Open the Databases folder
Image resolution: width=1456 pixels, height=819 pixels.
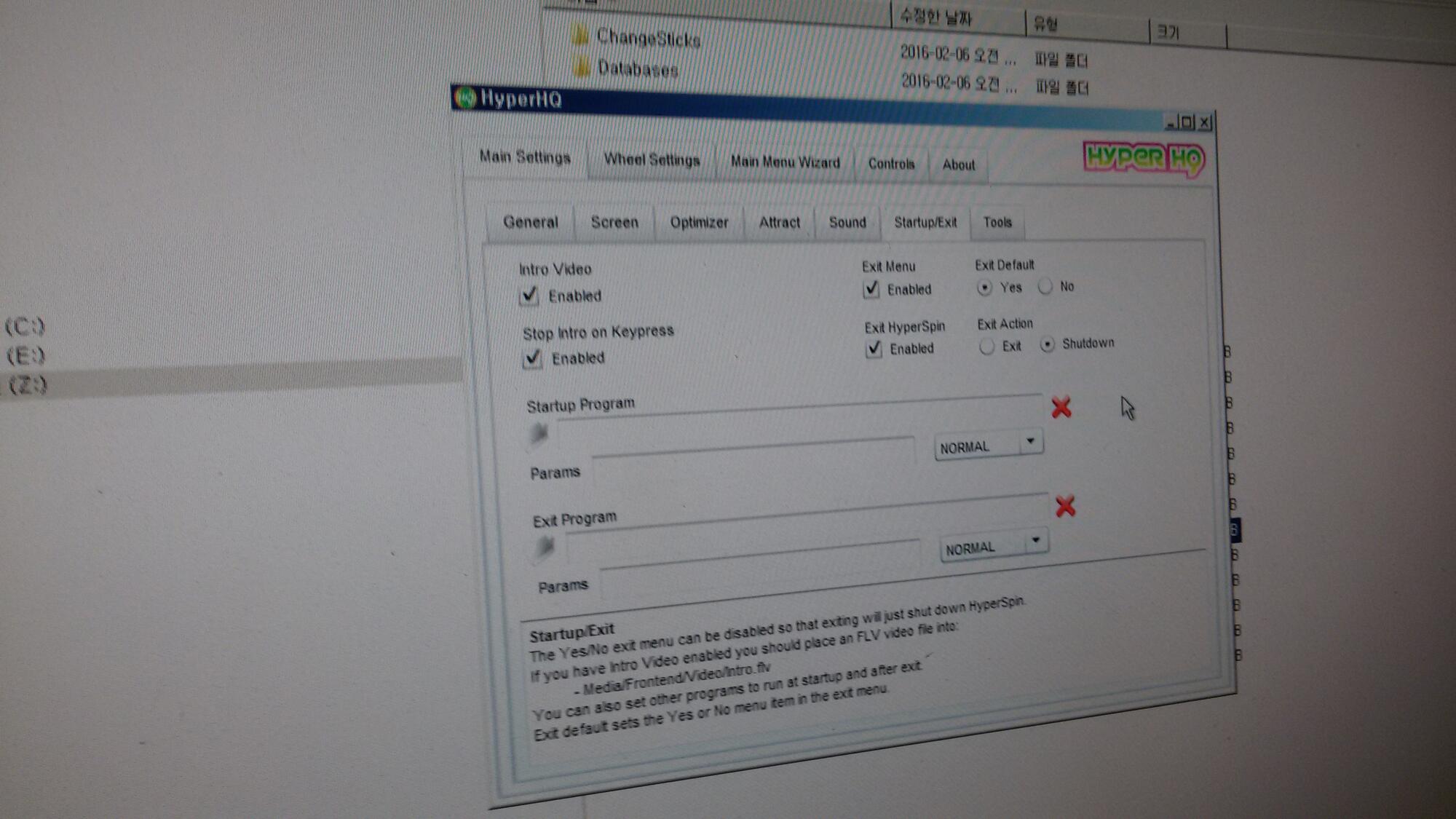(x=636, y=69)
